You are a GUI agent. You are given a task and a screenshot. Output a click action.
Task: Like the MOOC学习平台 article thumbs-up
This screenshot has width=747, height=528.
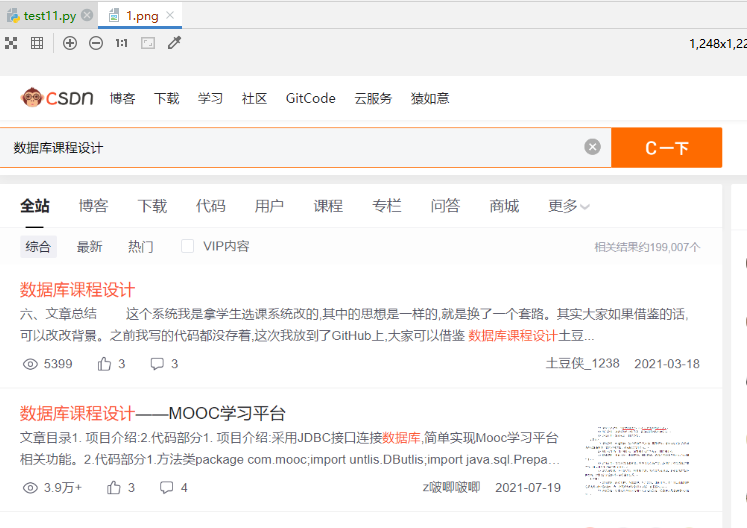click(x=113, y=487)
